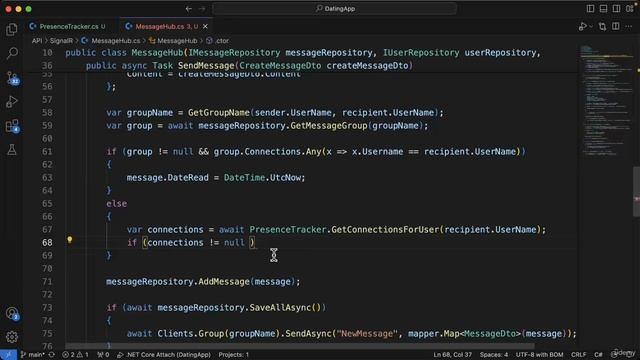Screen dimensions: 640x360
Task: Open the Extensions view
Action: 12,126
